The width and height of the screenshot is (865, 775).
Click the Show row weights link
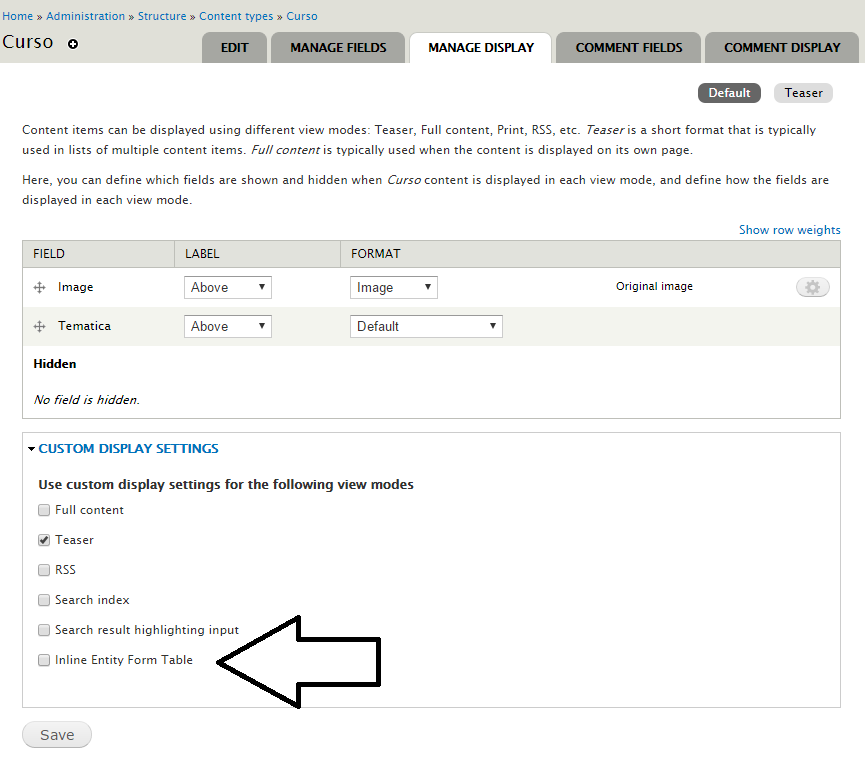[789, 230]
